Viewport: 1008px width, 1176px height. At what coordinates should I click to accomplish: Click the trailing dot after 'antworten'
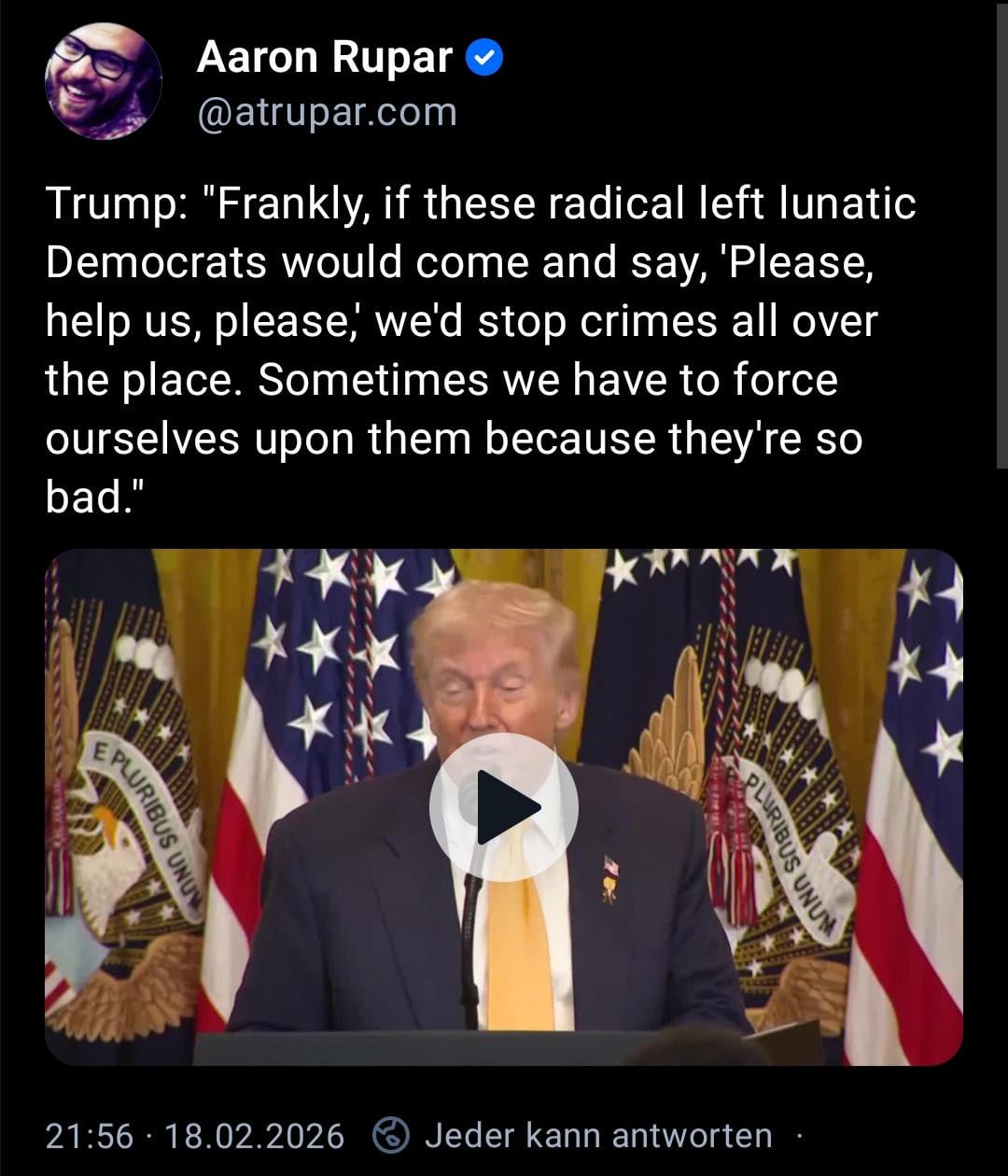(799, 1137)
